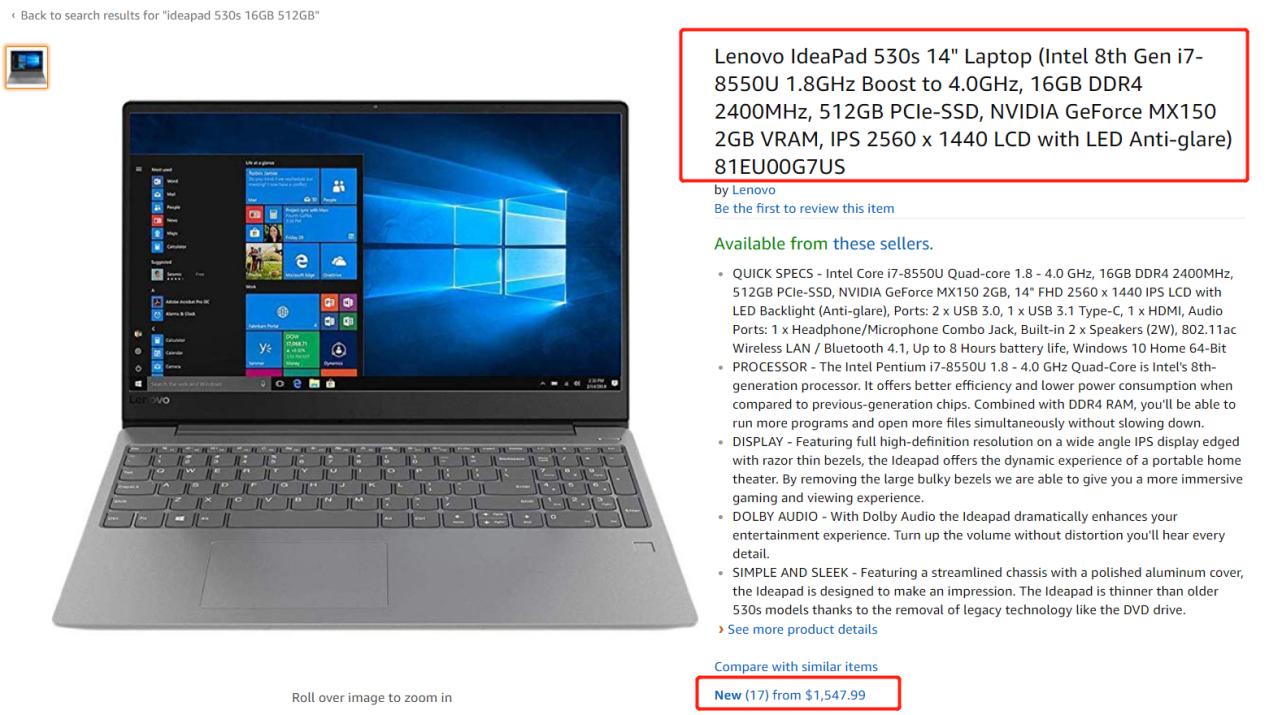Open the Lenovo brand link
The image size is (1269, 715).
pos(754,190)
